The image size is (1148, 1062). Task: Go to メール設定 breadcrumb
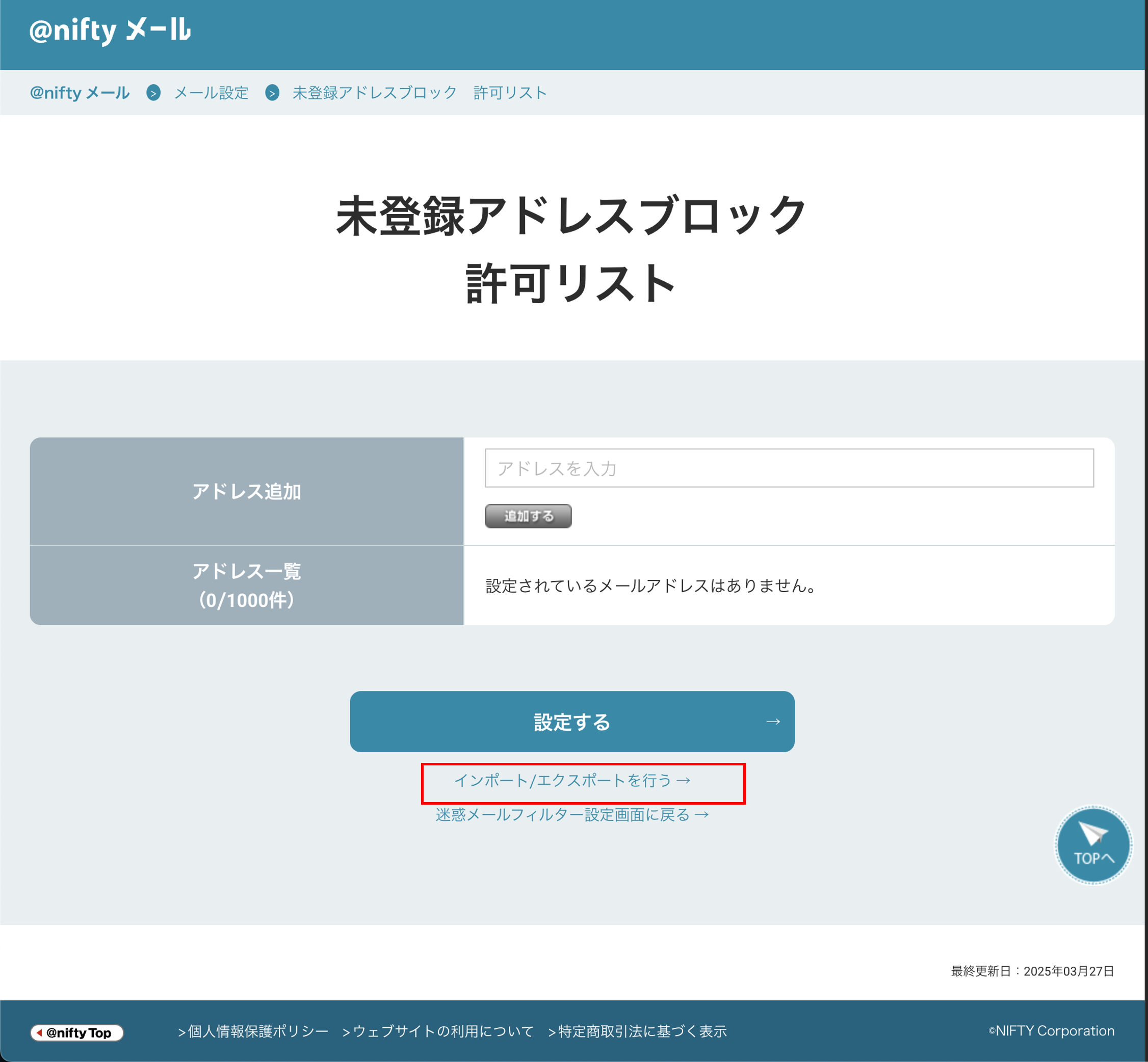(211, 93)
